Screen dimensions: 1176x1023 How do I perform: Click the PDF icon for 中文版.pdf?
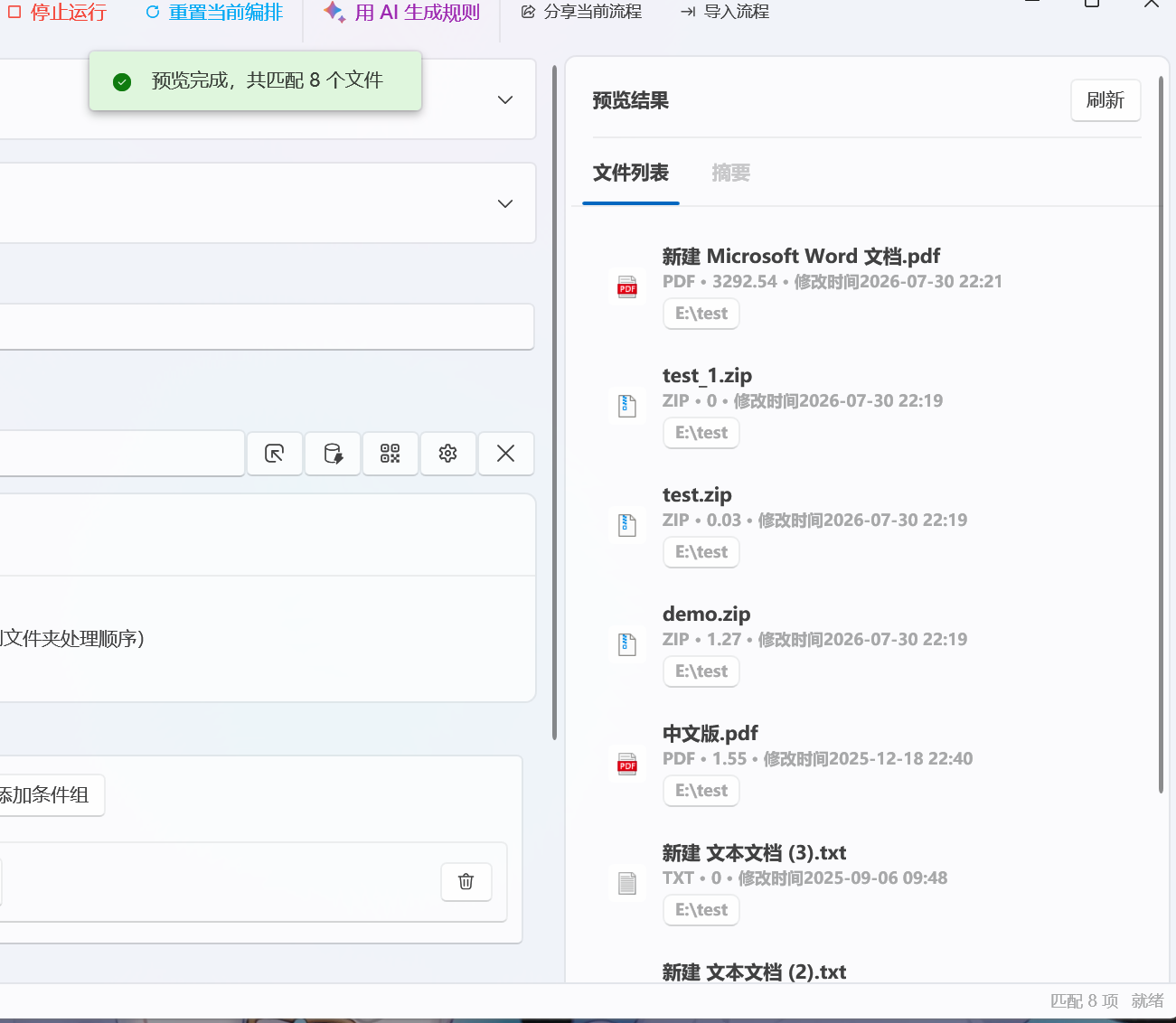(627, 764)
